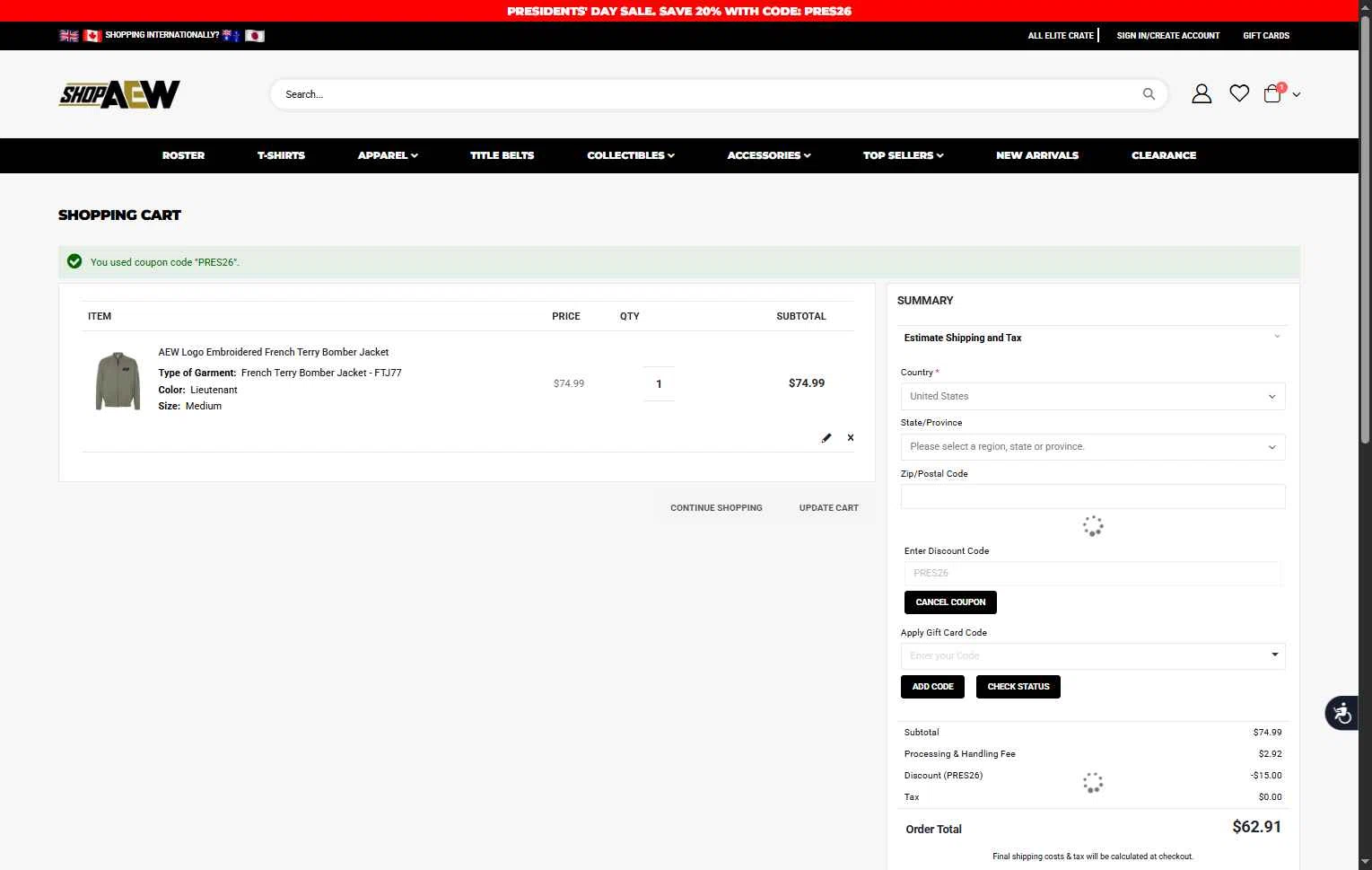
Task: Expand the APPAREL menu
Action: pos(388,155)
